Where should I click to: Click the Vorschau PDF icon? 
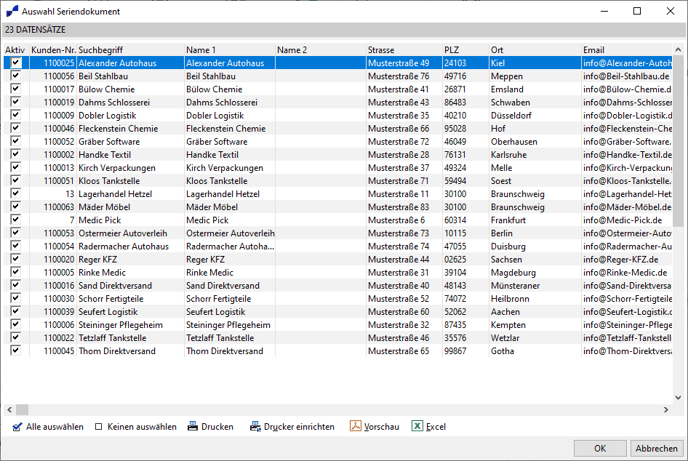[x=355, y=426]
